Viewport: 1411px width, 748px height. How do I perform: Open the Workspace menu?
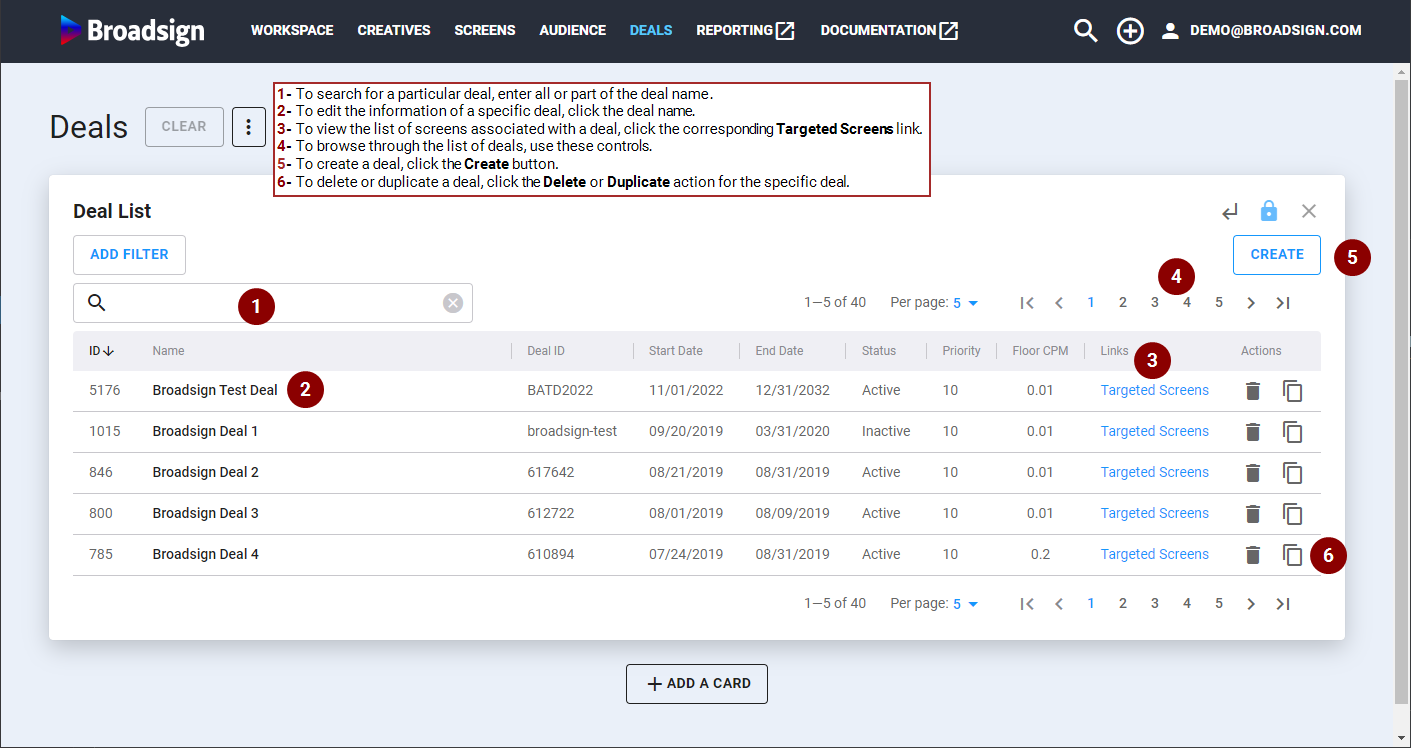click(x=292, y=31)
